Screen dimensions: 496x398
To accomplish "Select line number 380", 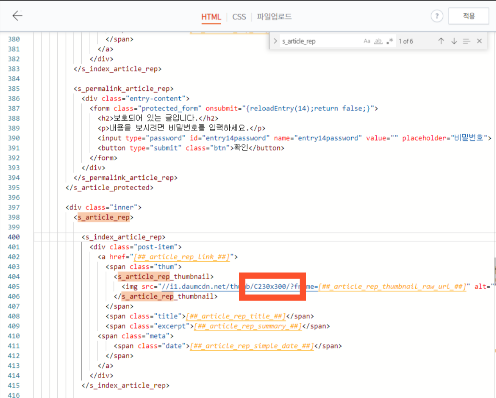I will pos(14,39).
